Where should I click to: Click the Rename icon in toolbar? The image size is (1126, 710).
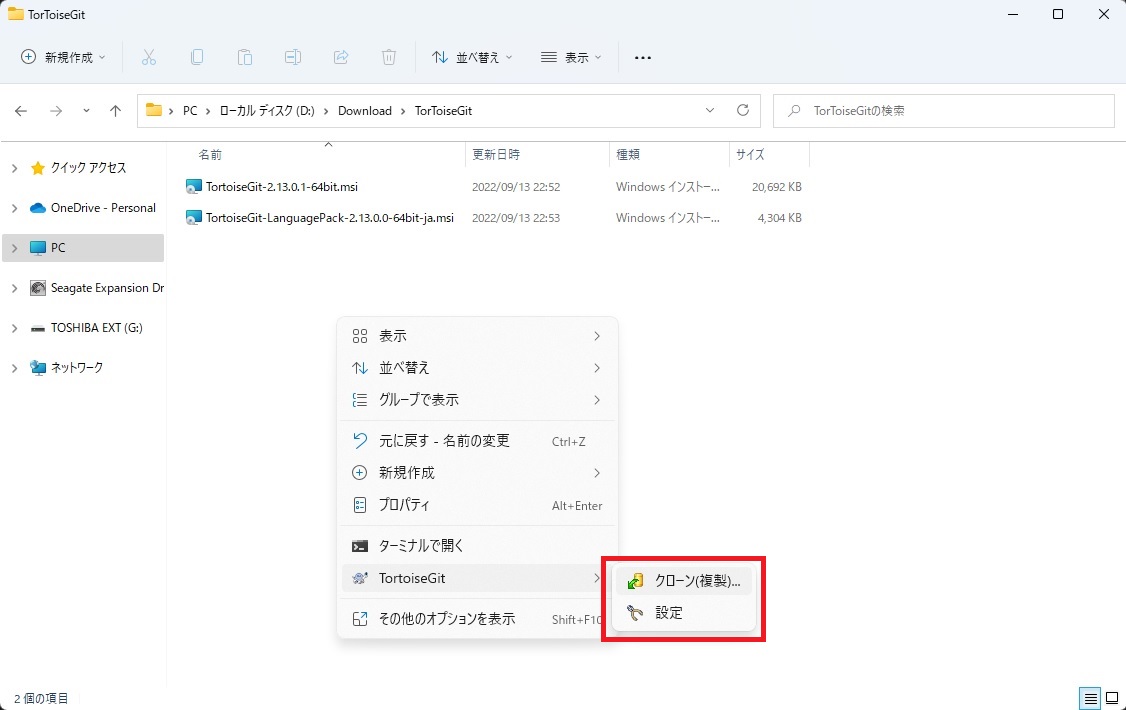tap(293, 57)
